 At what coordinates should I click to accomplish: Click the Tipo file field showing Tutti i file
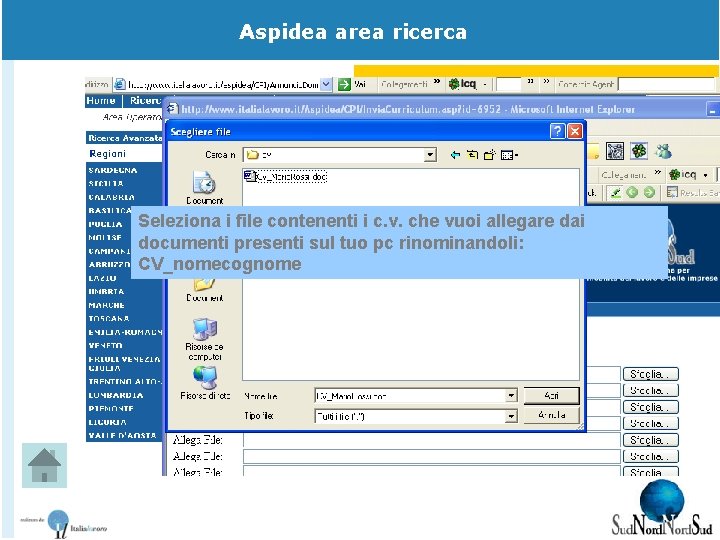pos(410,416)
